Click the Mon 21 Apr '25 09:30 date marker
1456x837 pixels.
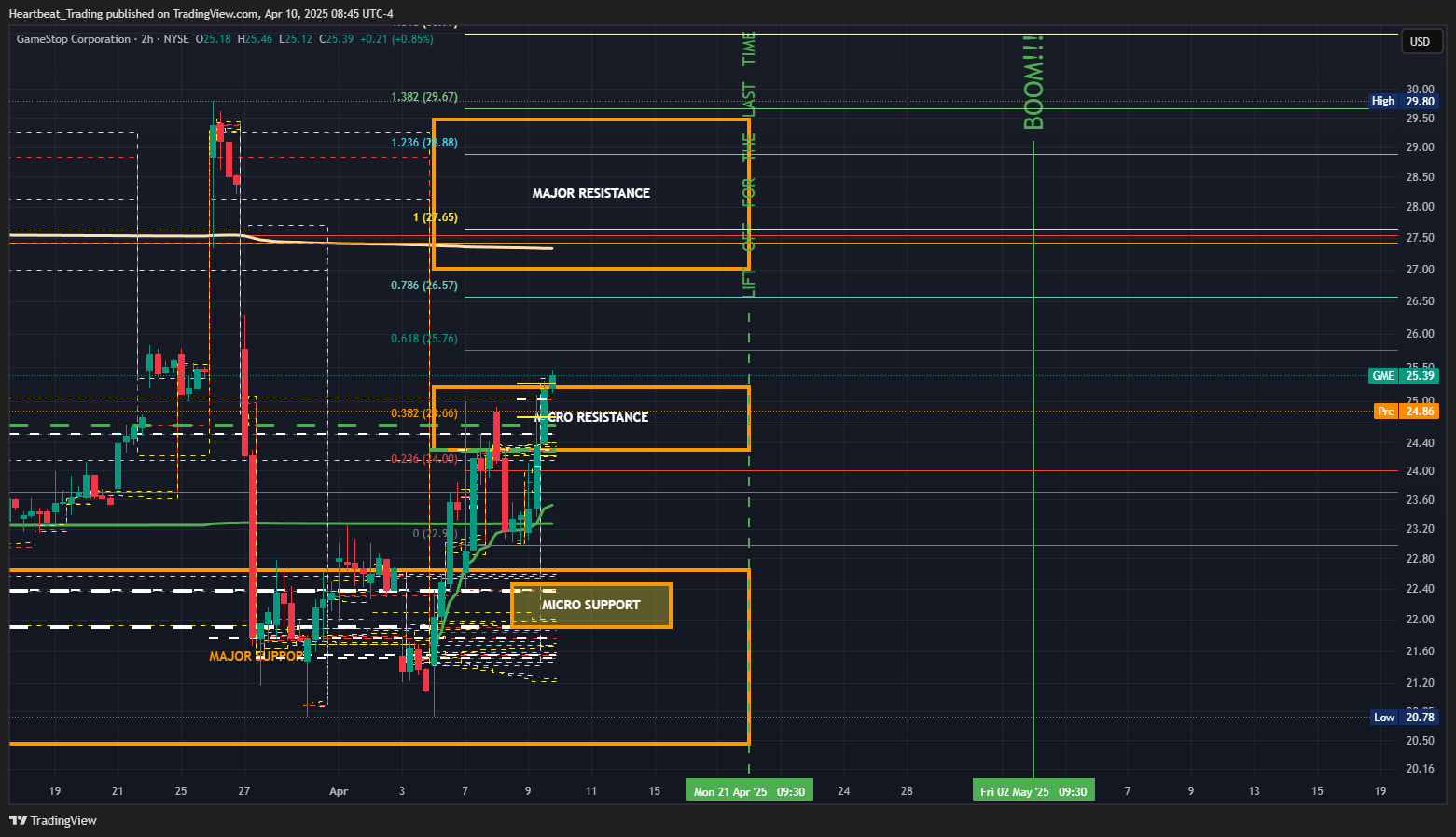coord(749,791)
